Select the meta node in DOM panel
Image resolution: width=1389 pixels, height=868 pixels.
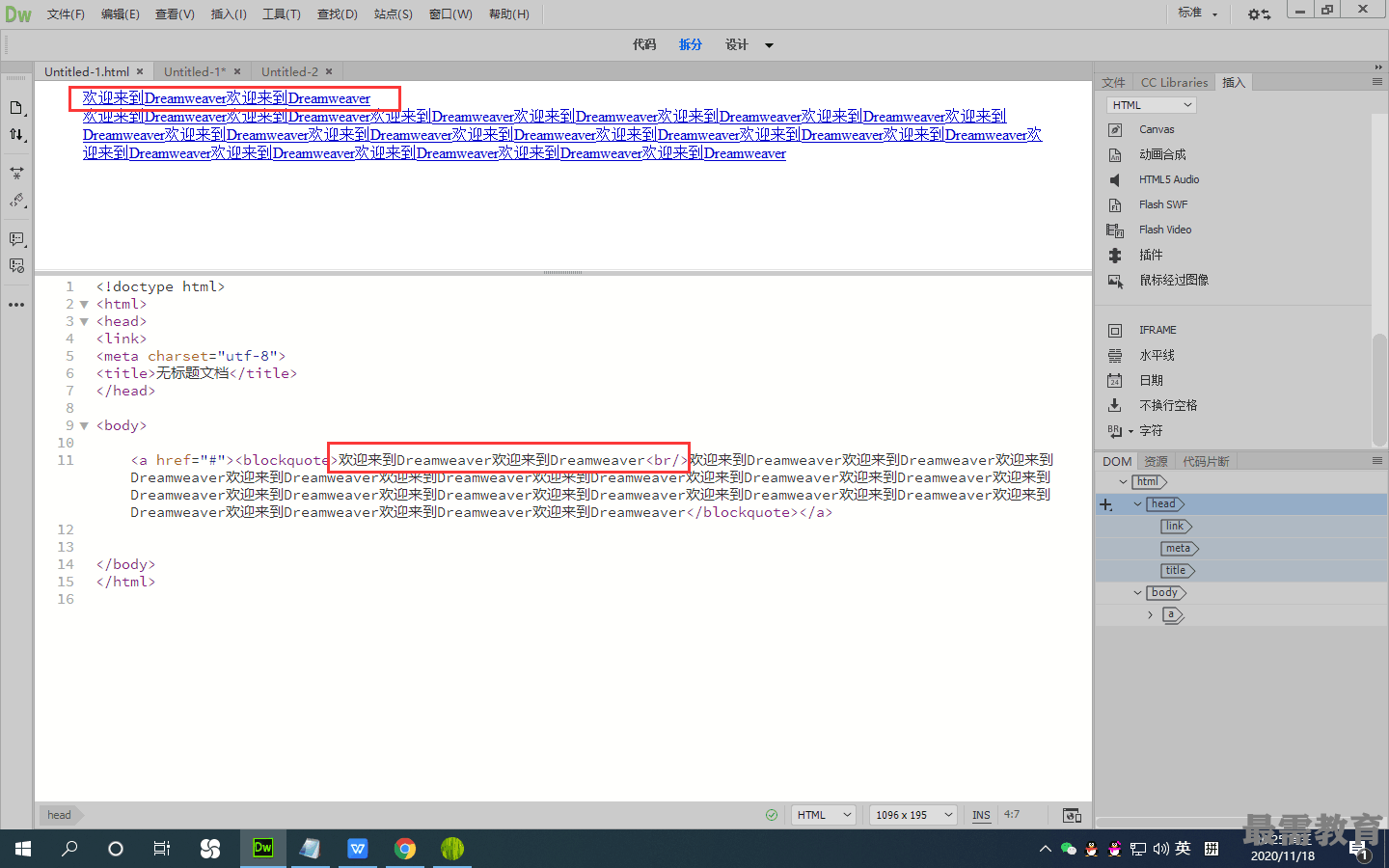(x=1180, y=548)
